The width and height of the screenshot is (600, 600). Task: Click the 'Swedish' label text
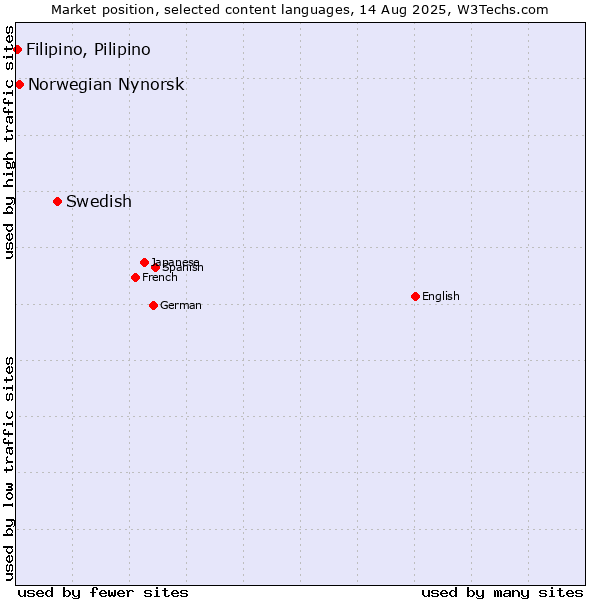(x=99, y=201)
